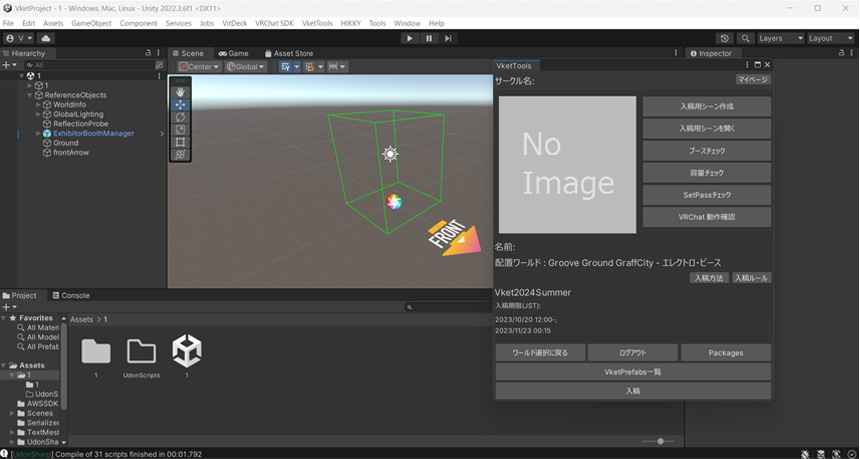Viewport: 860px width, 459px height.
Task: Open search-by-type icon in Hierarchy search
Action: click(159, 65)
